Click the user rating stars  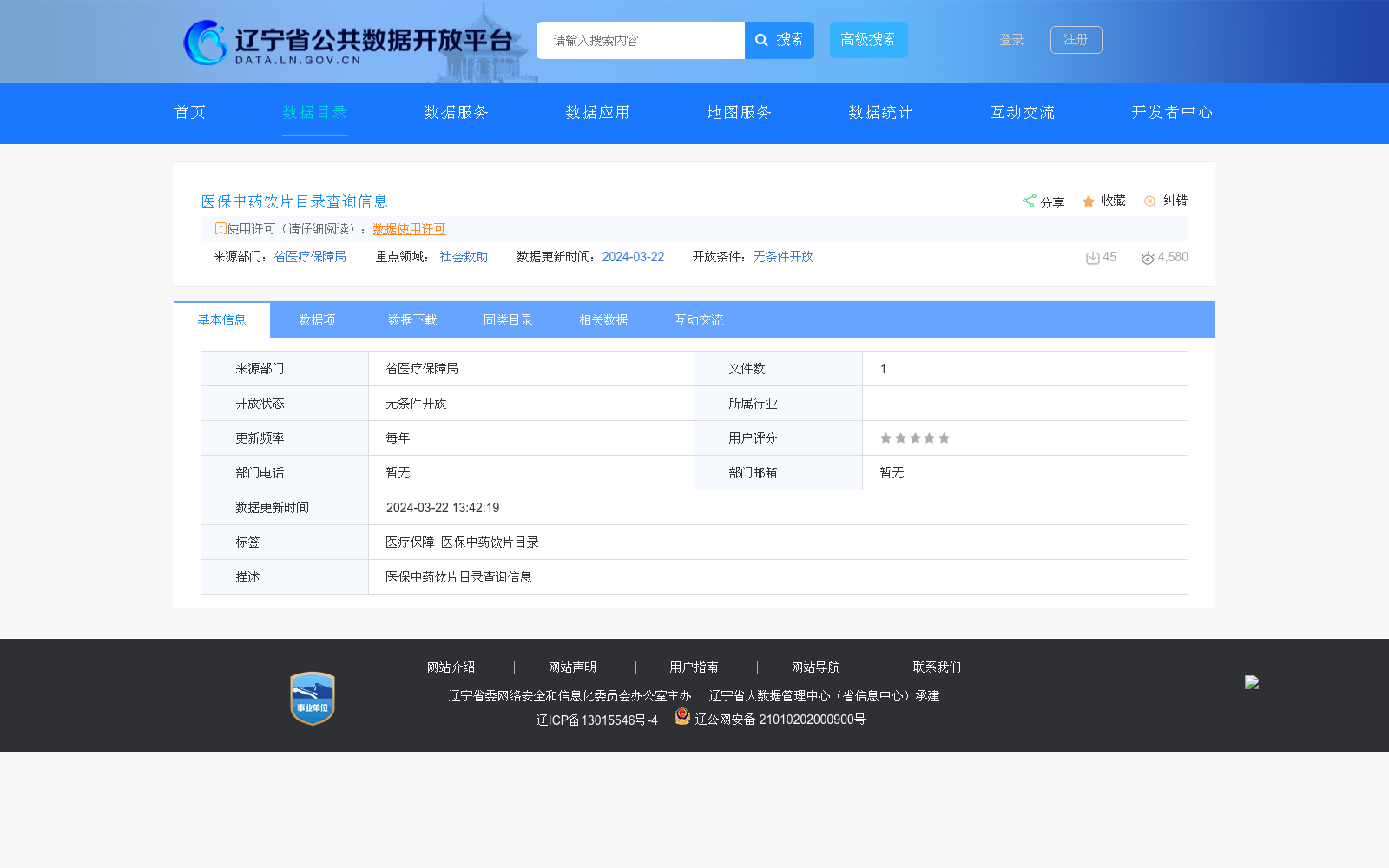[915, 438]
